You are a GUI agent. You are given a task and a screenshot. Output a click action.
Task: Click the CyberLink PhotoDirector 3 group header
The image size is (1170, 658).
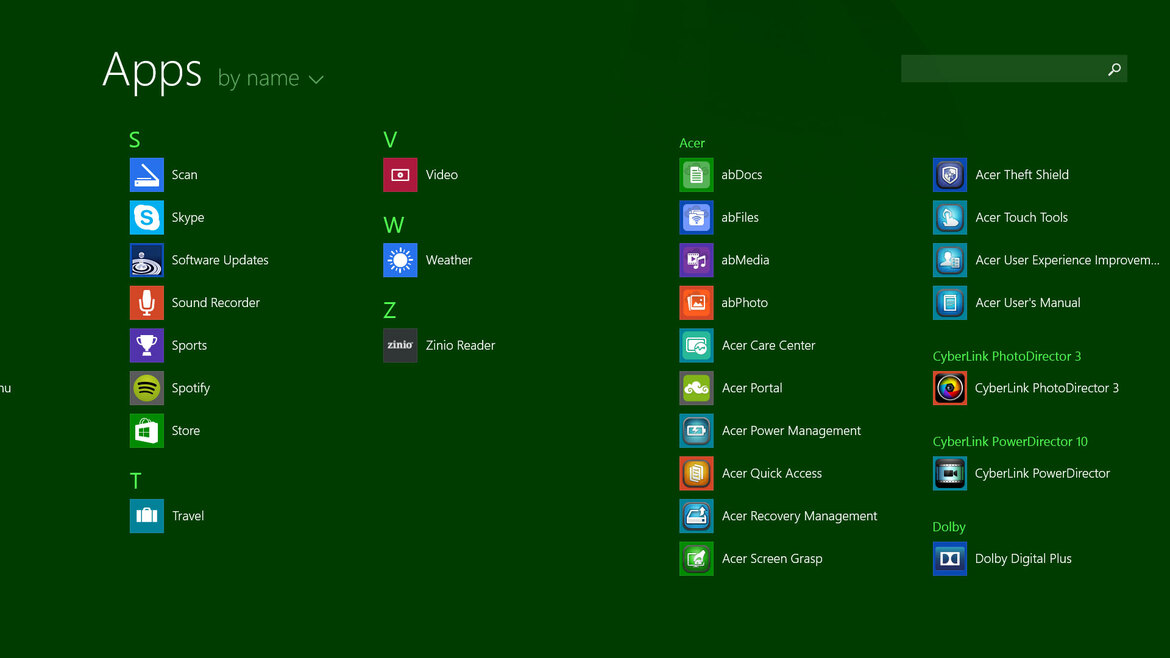[1007, 356]
